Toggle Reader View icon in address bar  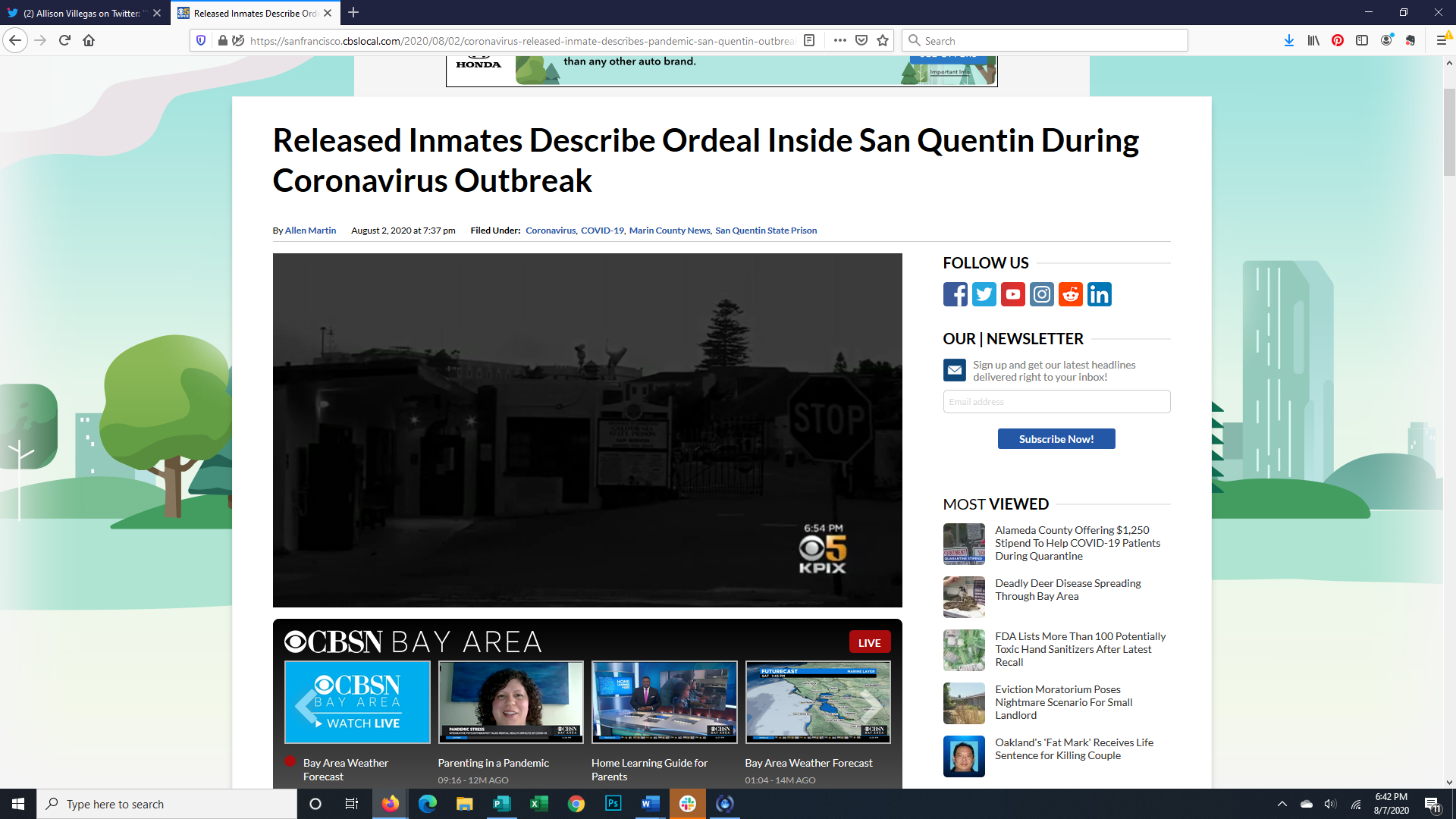pyautogui.click(x=809, y=41)
